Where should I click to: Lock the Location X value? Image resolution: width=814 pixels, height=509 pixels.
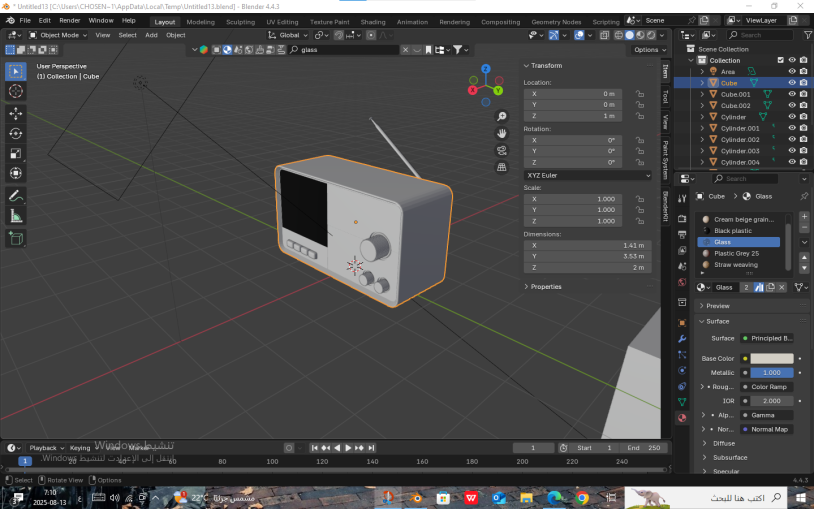coord(640,94)
